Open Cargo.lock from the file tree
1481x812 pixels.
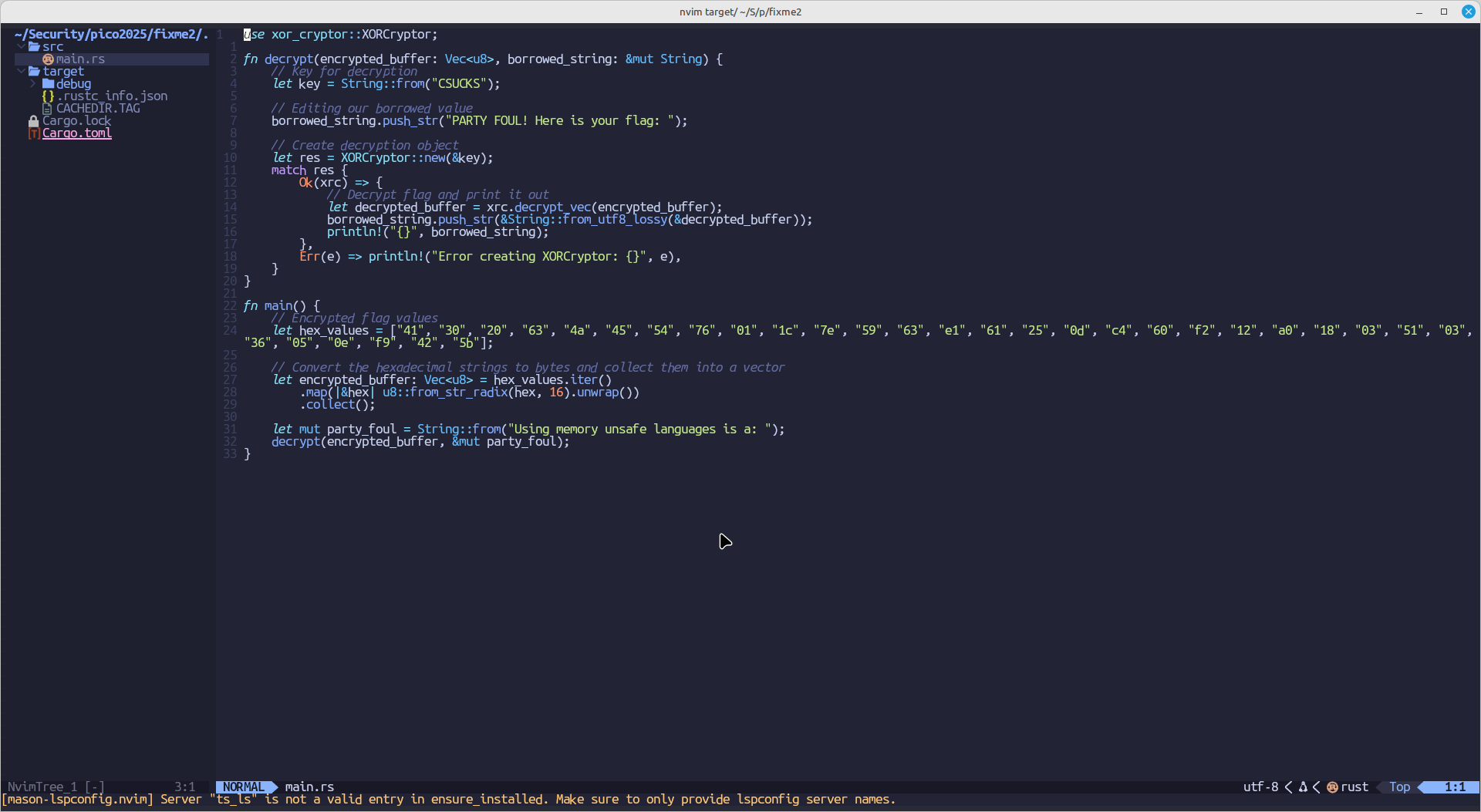coord(76,121)
